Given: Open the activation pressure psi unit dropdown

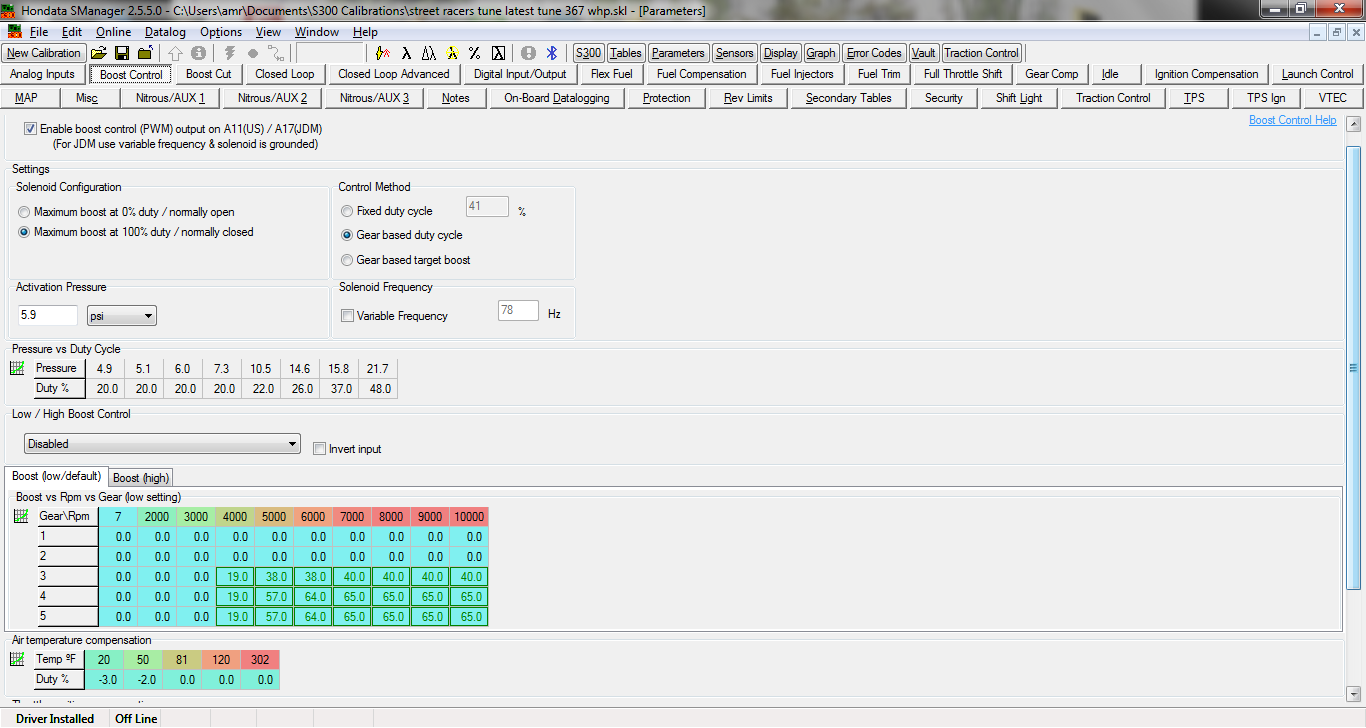Looking at the screenshot, I should click(121, 316).
